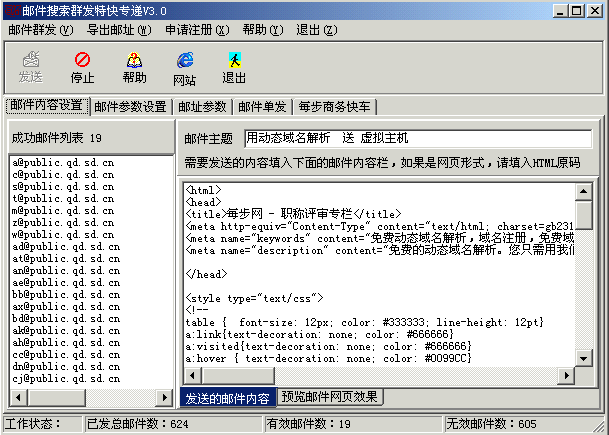The height and width of the screenshot is (435, 609).
Task: Switch to the 邮件参数设置 tab
Action: click(131, 107)
